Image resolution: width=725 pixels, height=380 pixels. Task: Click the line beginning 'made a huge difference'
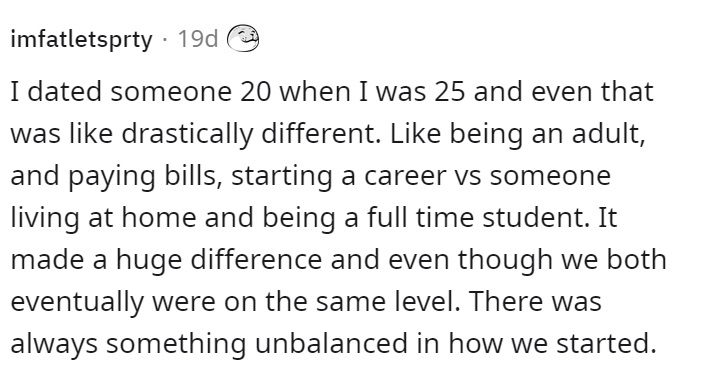338,260
